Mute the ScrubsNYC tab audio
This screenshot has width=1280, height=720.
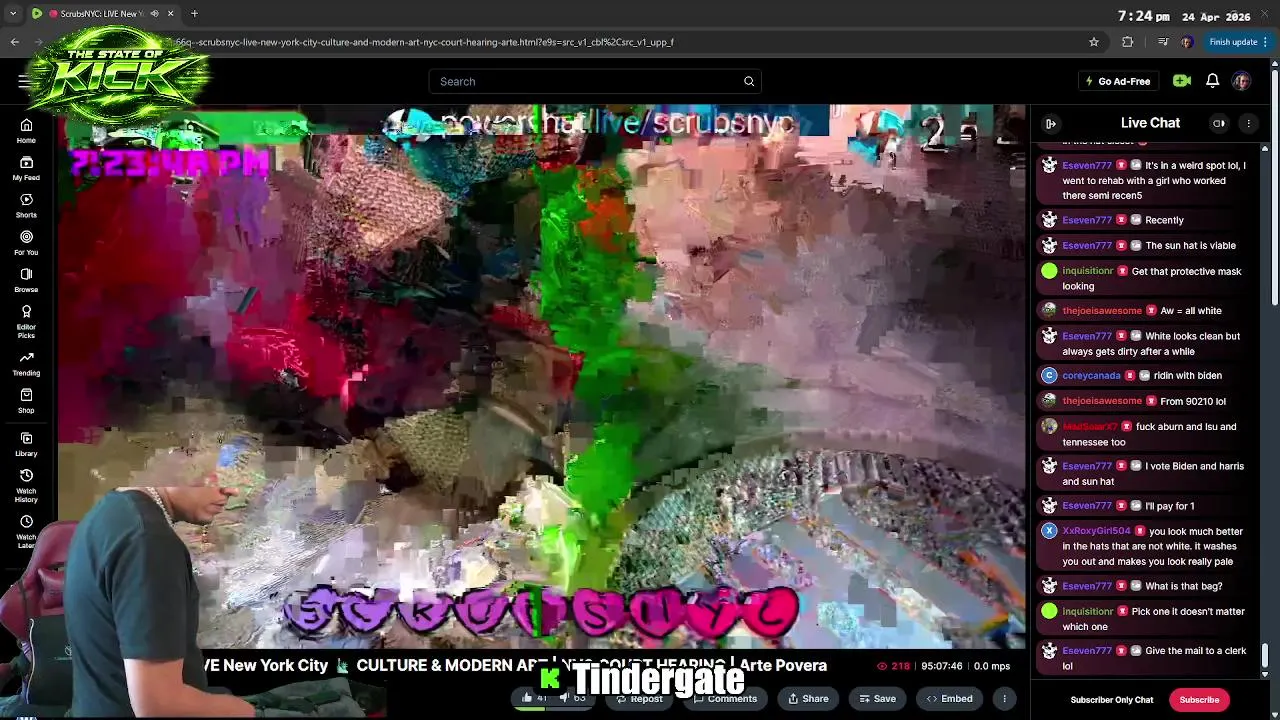coord(154,13)
